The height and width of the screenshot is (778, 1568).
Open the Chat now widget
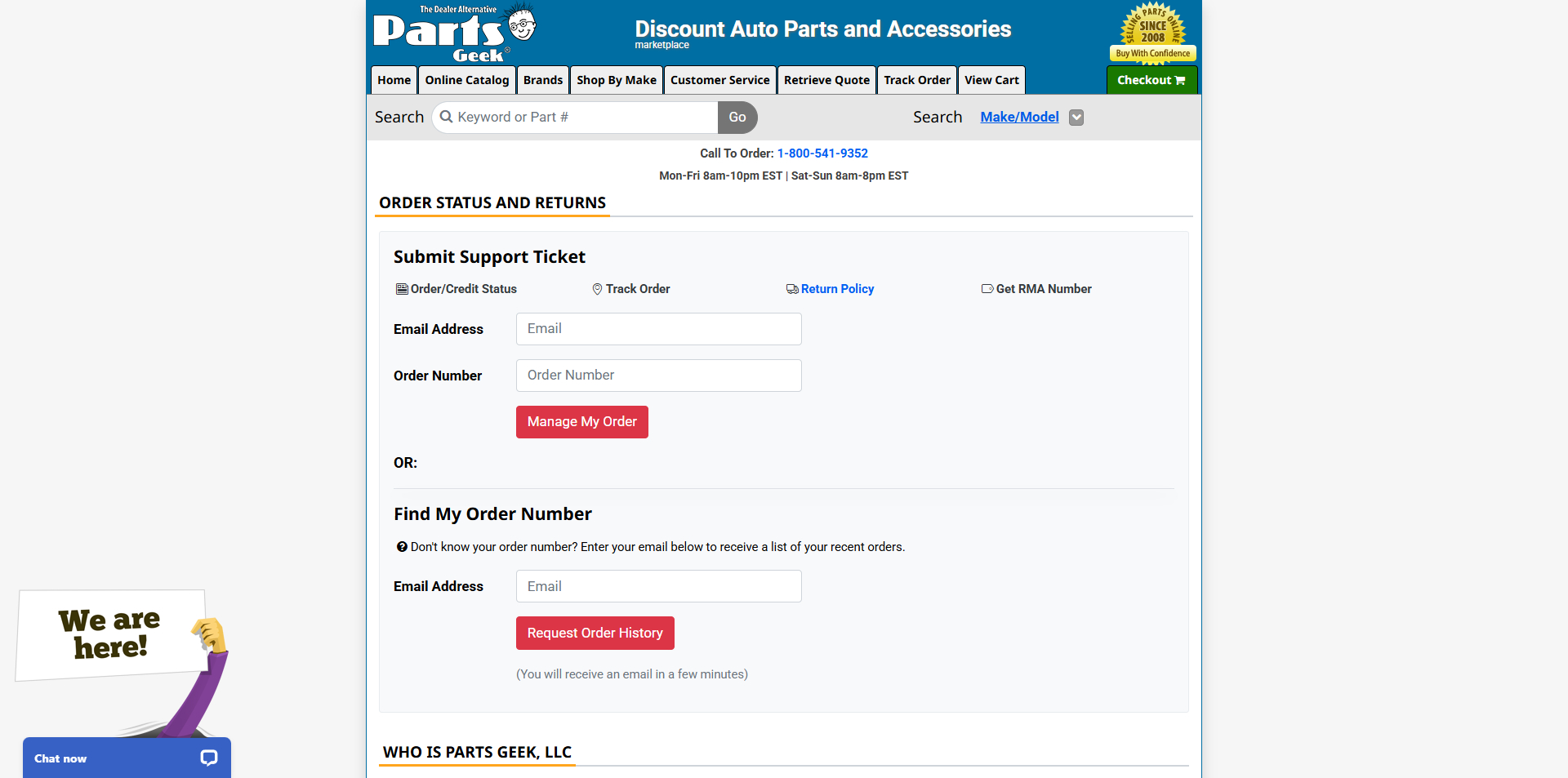point(127,758)
